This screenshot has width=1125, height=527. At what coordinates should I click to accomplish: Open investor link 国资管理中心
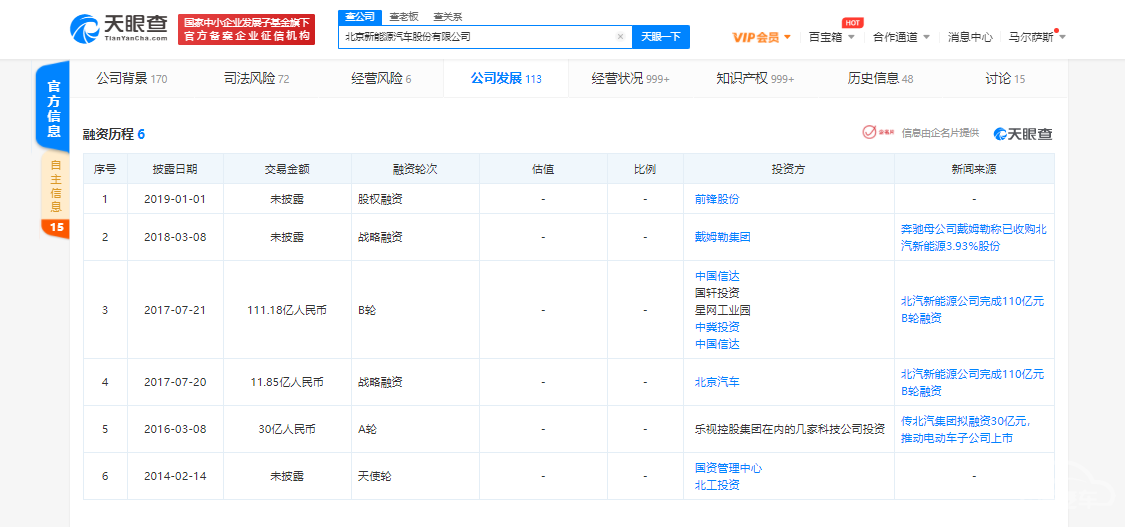click(x=728, y=467)
